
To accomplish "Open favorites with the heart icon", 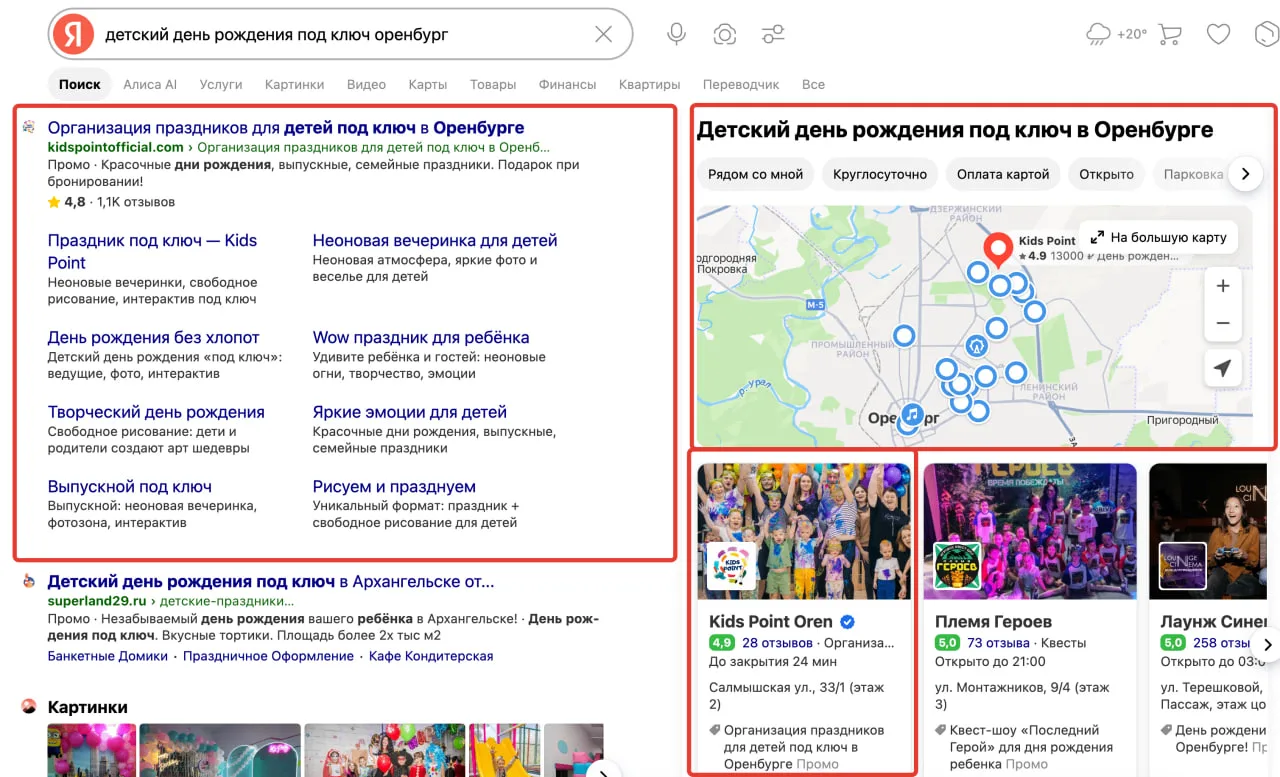I will pyautogui.click(x=1218, y=34).
